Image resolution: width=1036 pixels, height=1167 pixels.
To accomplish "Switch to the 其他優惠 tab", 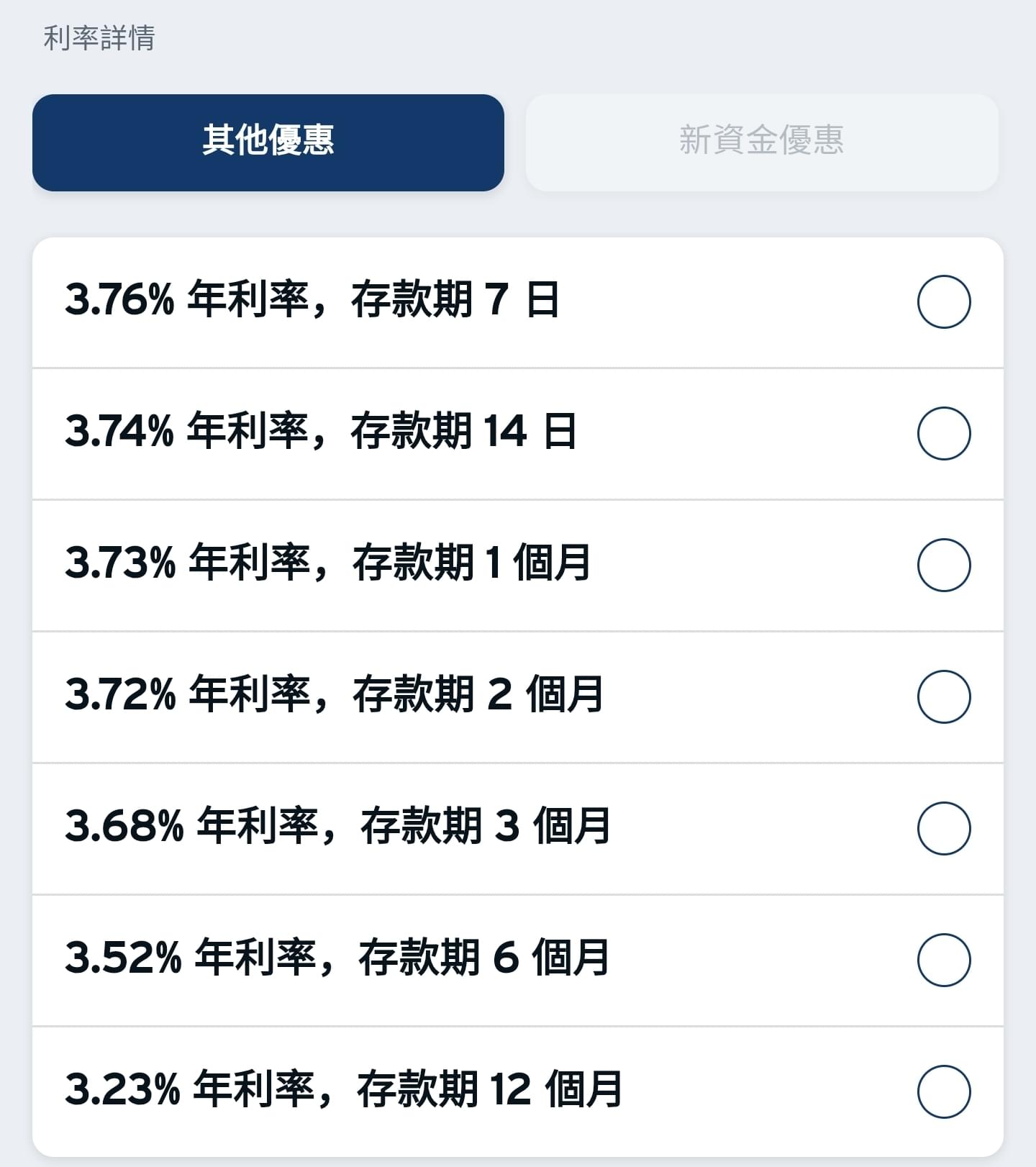I will [268, 142].
